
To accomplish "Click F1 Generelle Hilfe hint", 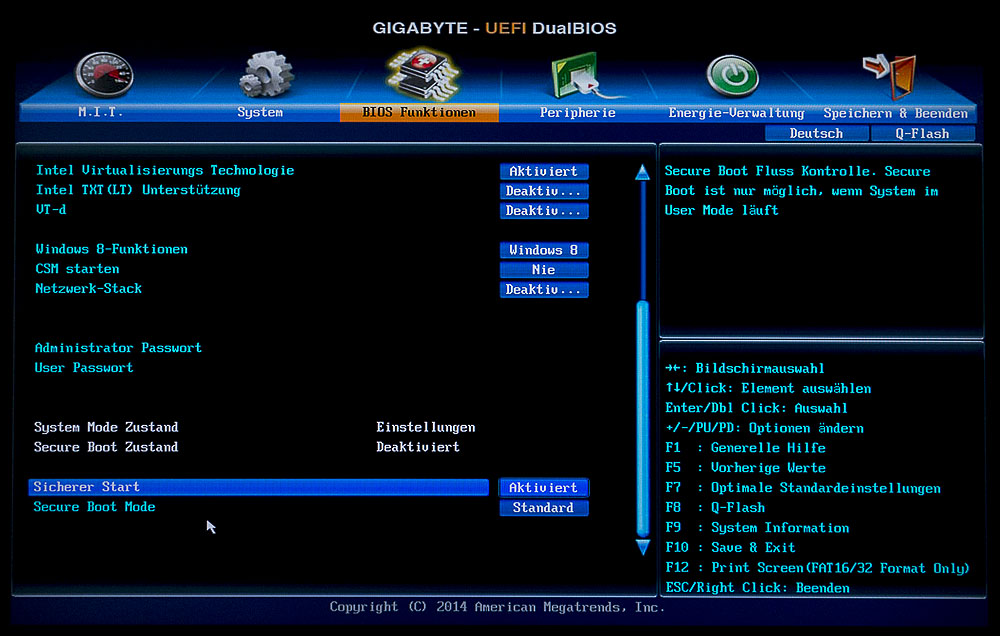I will pyautogui.click(x=746, y=448).
